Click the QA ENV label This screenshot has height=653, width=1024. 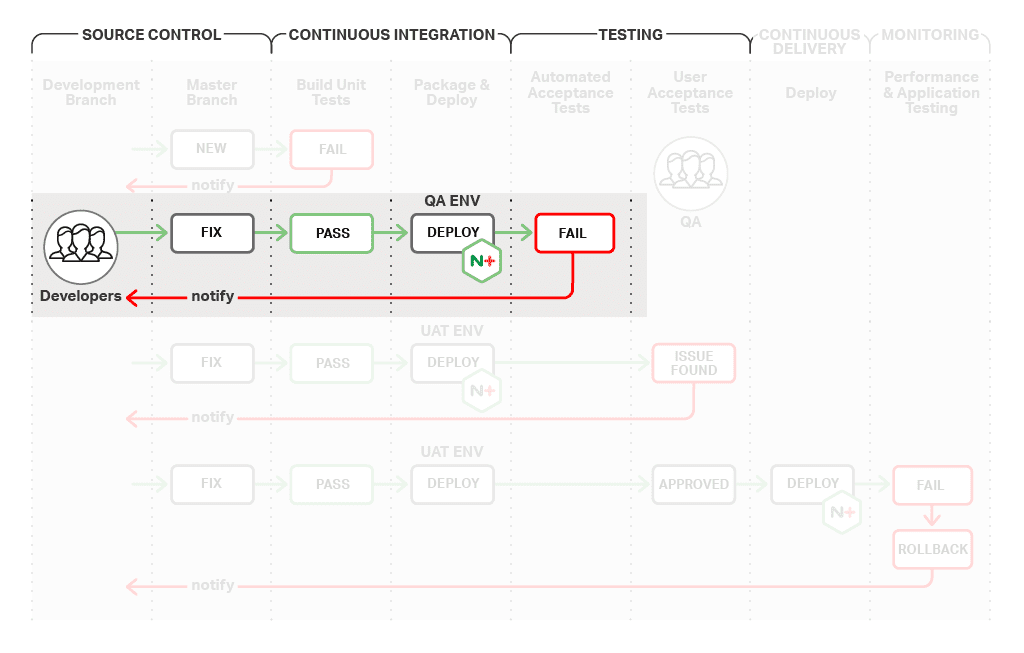pos(452,200)
